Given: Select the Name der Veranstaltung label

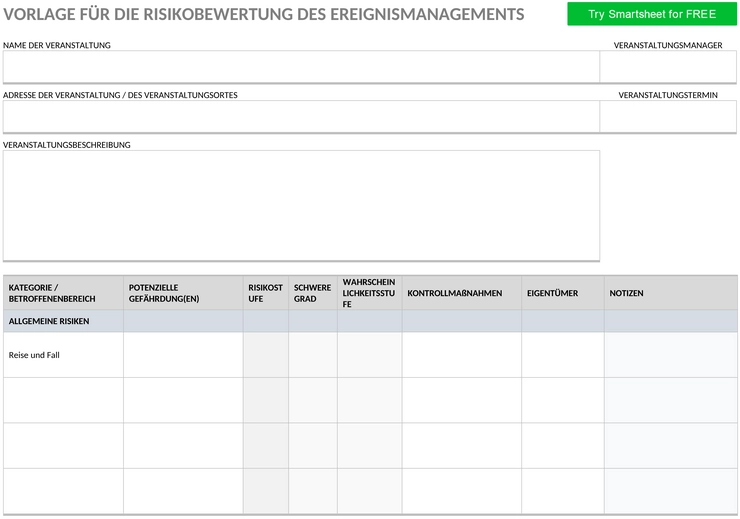Looking at the screenshot, I should (57, 45).
